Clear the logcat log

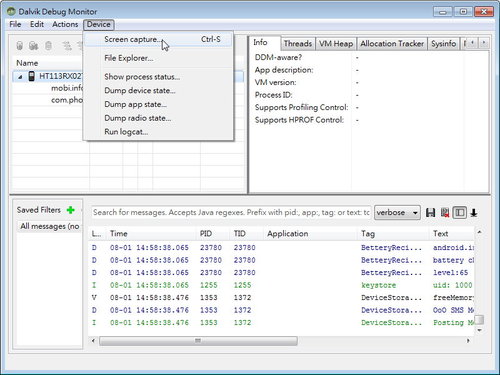445,213
